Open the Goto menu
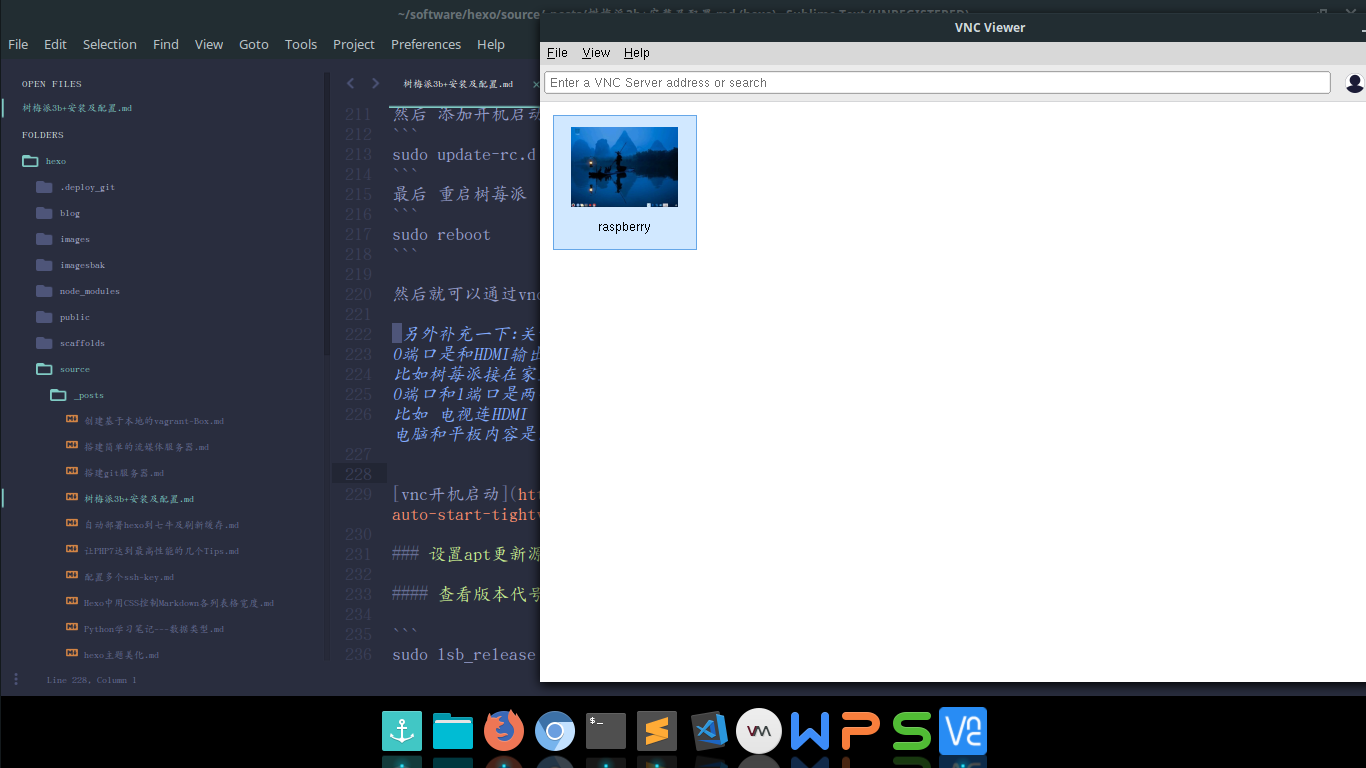 coord(254,44)
